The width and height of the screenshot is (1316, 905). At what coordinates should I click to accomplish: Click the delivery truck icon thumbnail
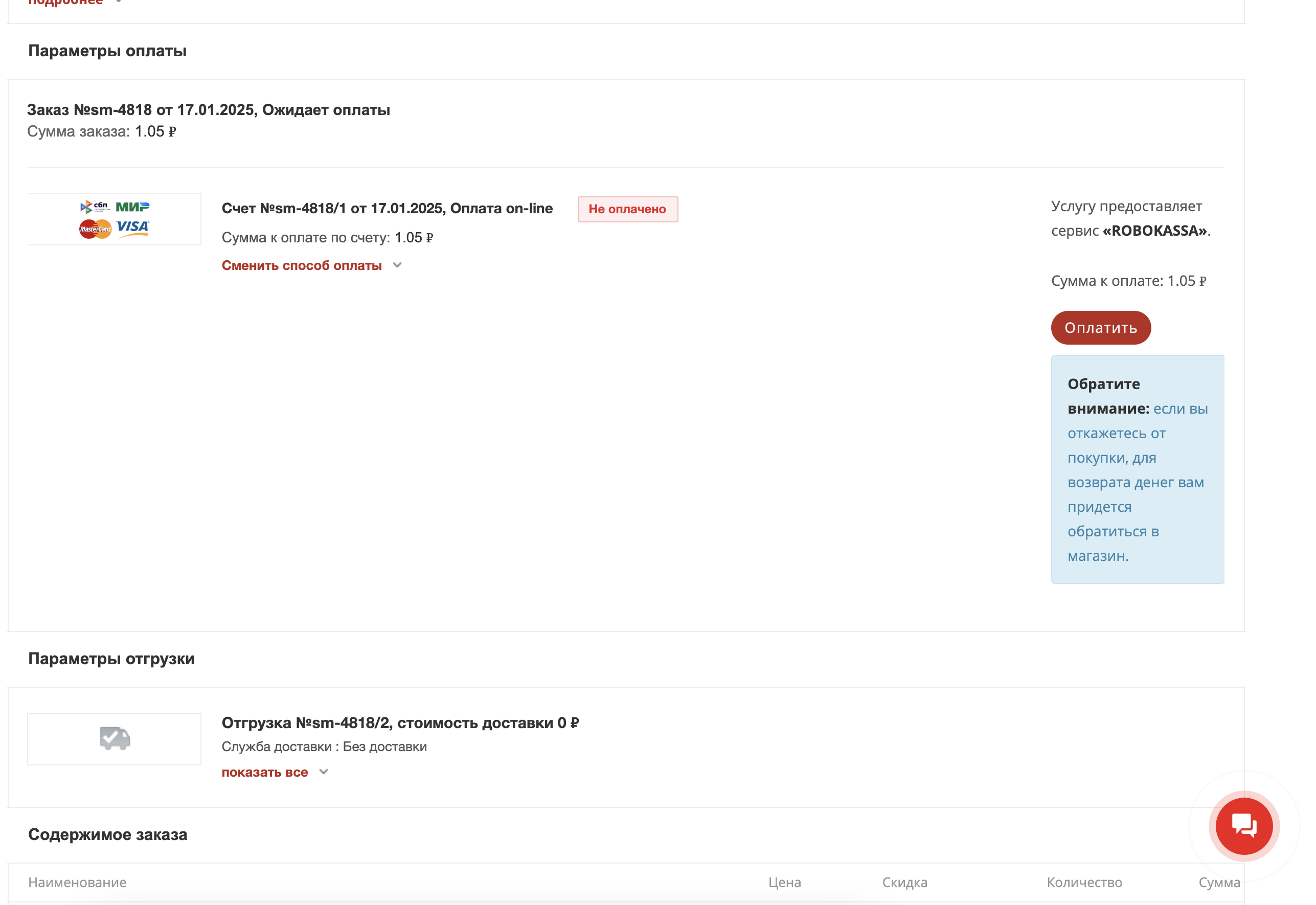[115, 739]
